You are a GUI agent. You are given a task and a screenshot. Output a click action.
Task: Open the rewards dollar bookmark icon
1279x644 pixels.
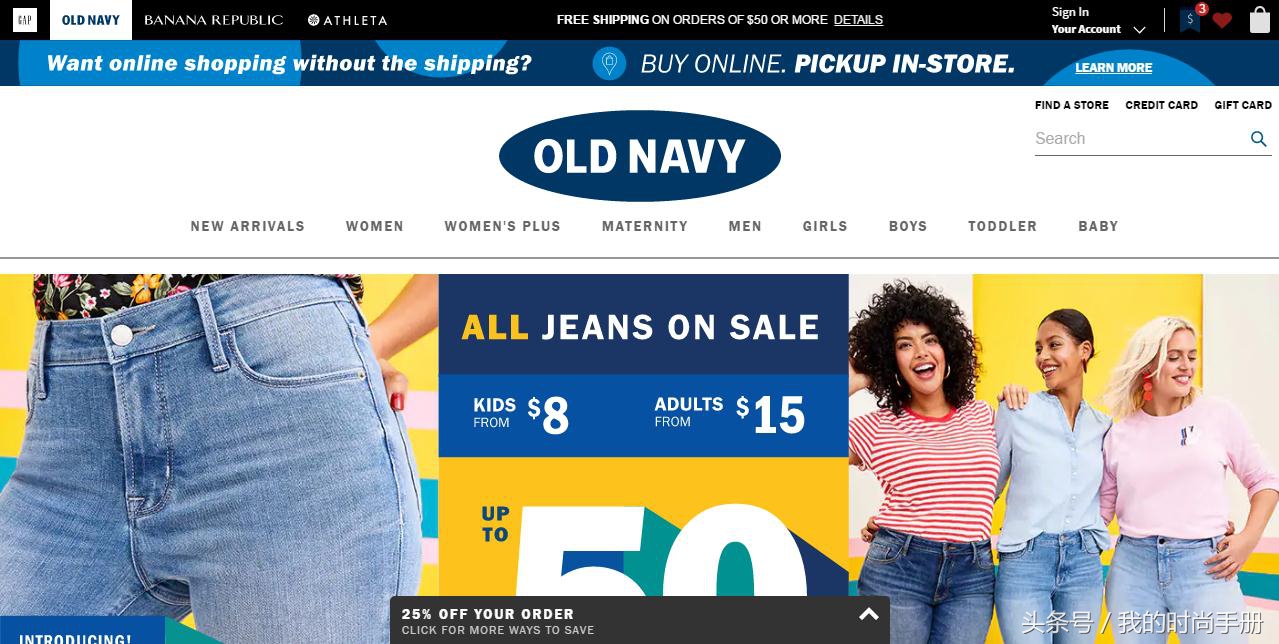(x=1190, y=20)
